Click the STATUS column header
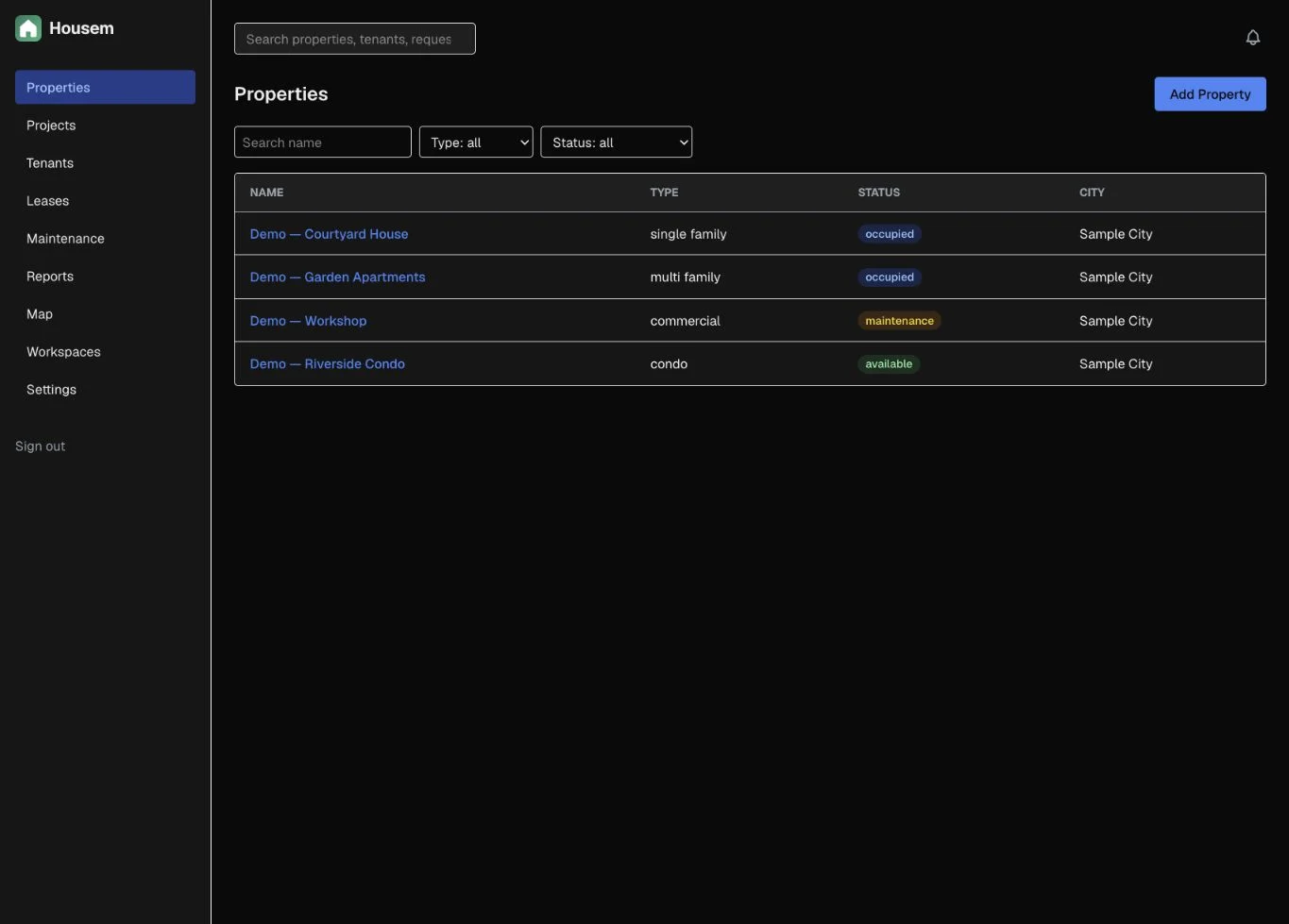This screenshot has height=924, width=1289. 878,193
